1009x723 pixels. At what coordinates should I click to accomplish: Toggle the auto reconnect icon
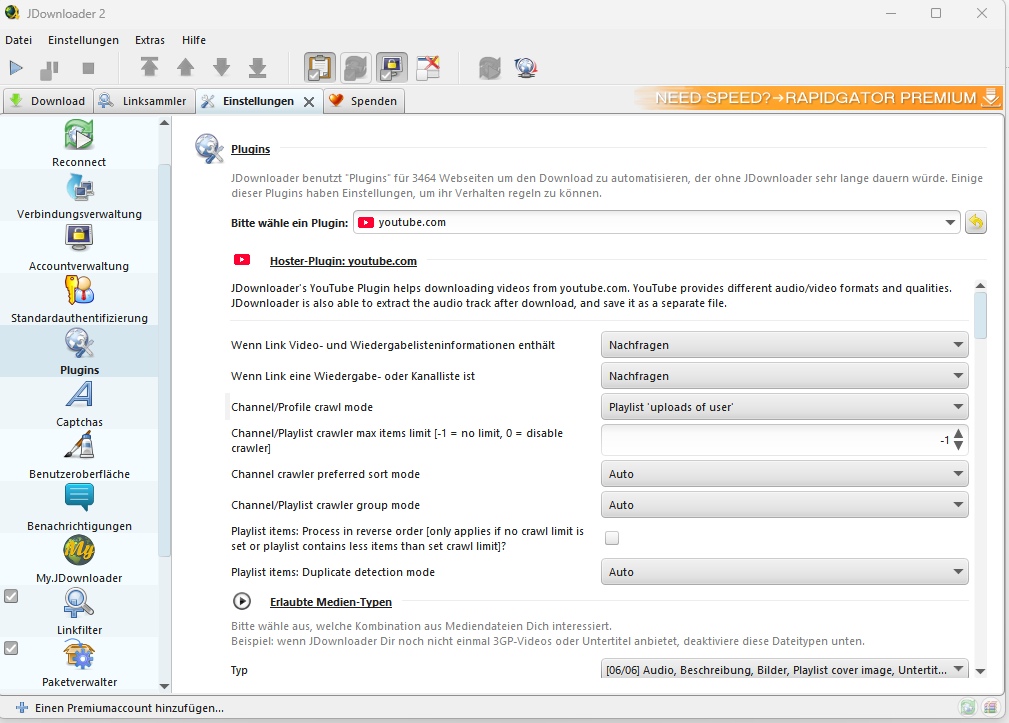tap(356, 68)
